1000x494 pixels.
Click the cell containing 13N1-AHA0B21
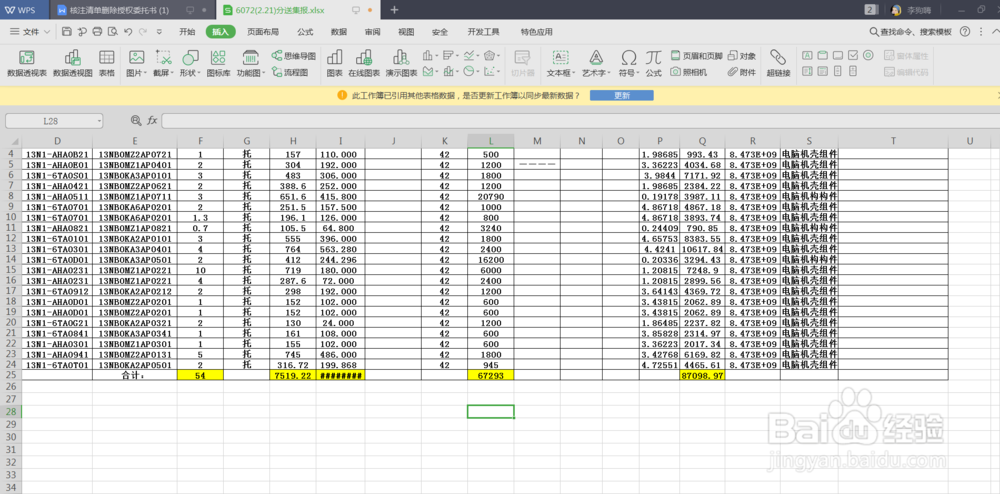(x=57, y=154)
